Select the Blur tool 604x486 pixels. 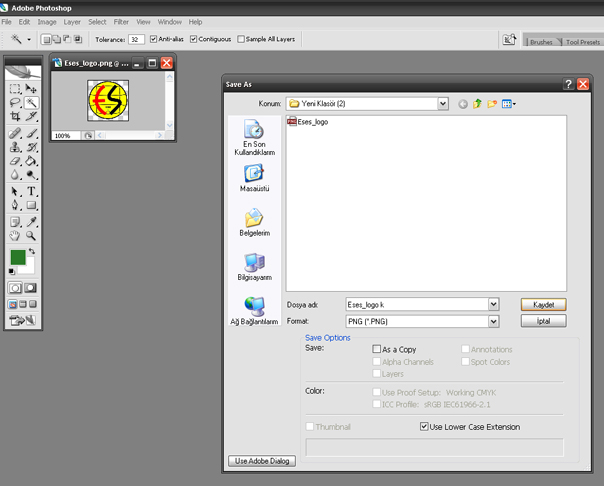tap(15, 175)
